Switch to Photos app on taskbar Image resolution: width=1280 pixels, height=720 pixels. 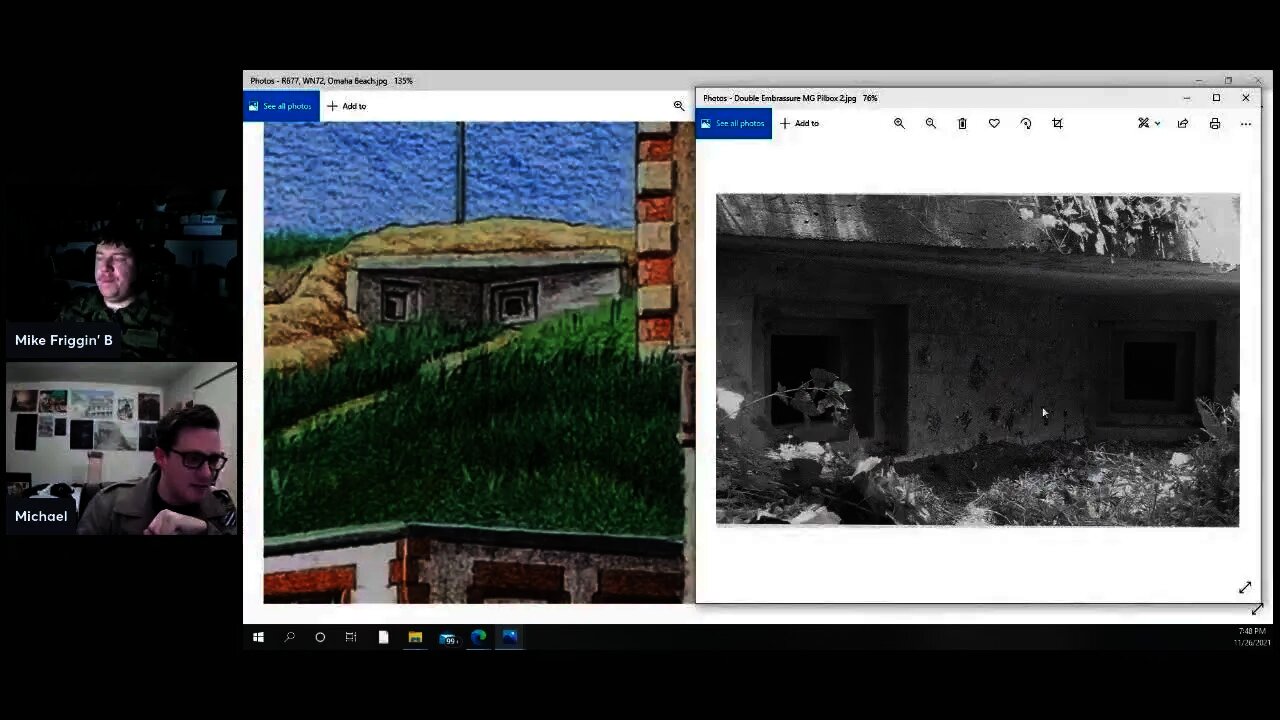coord(510,637)
